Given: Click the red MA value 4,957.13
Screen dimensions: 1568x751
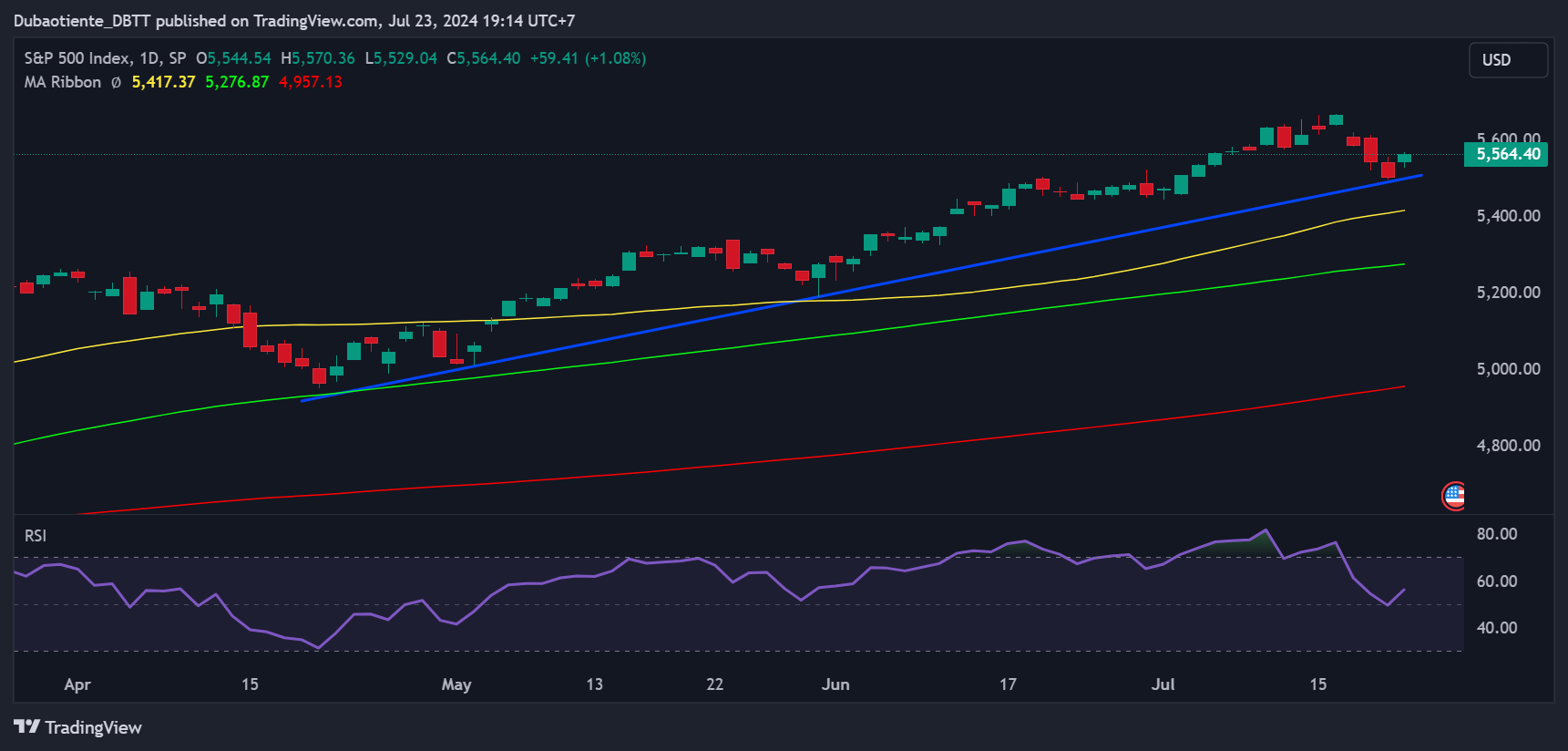Looking at the screenshot, I should (x=311, y=82).
